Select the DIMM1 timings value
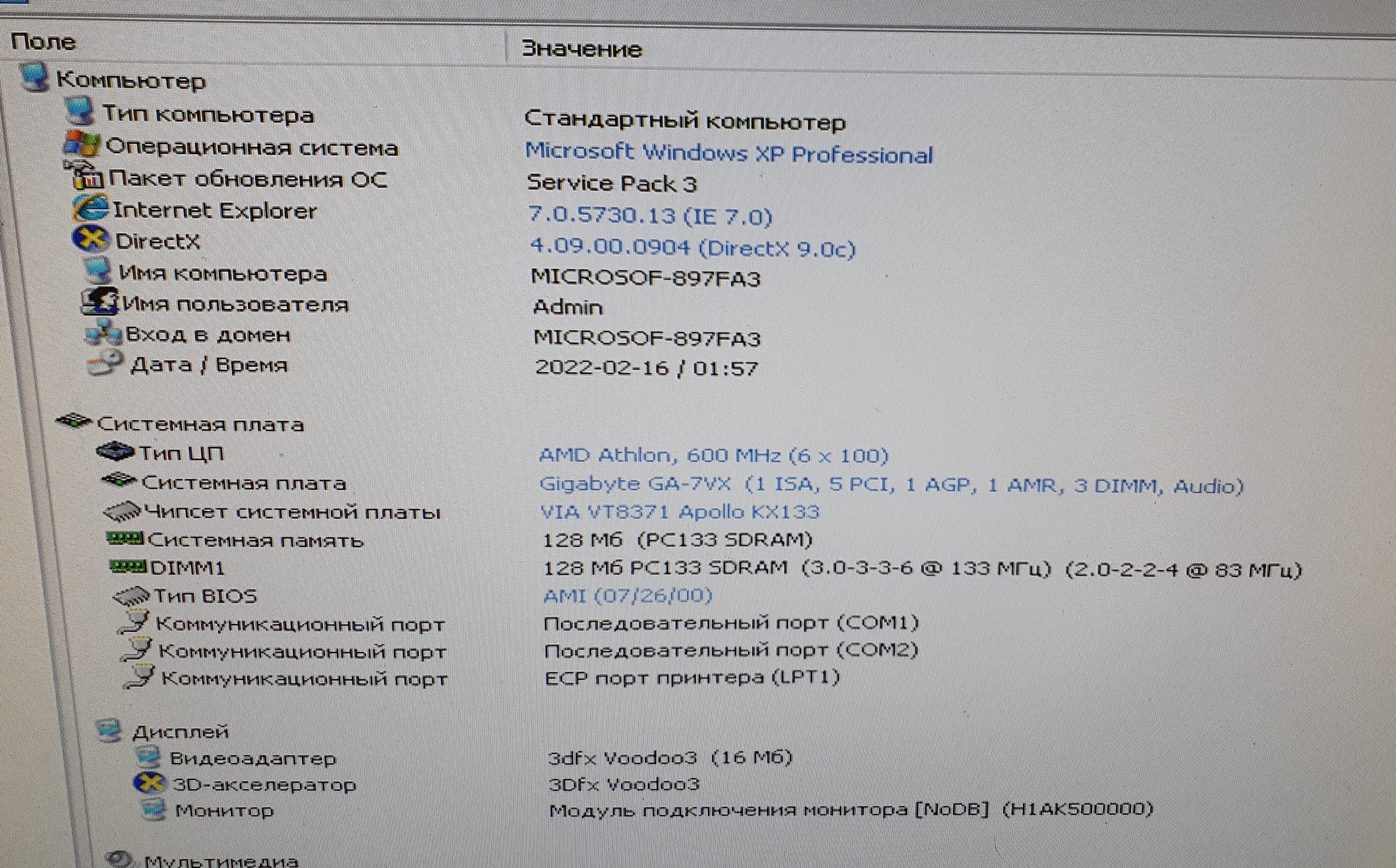Viewport: 1396px width, 868px height. [922, 568]
